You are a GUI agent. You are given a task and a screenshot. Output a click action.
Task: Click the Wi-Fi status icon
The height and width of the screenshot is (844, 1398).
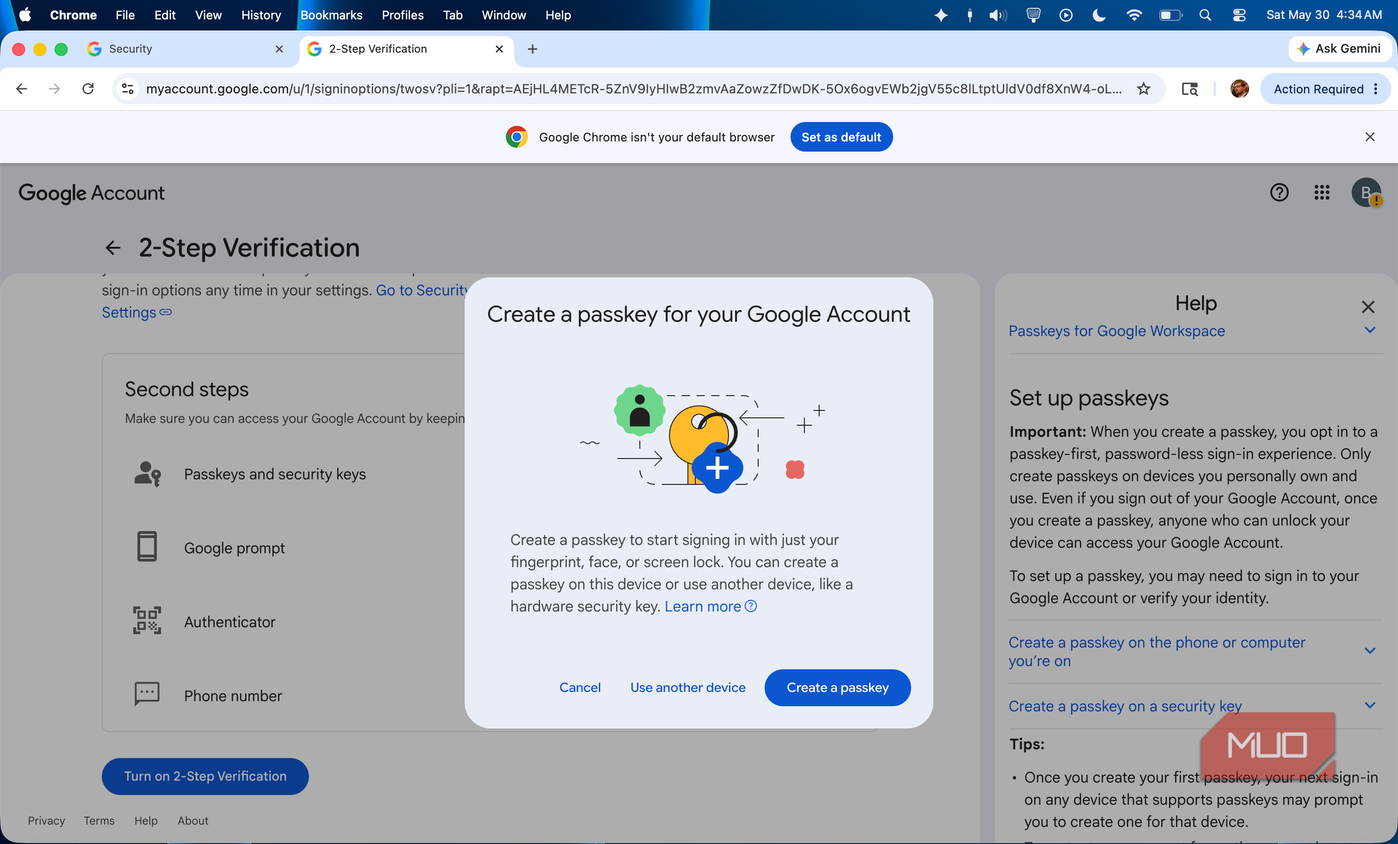tap(1133, 15)
